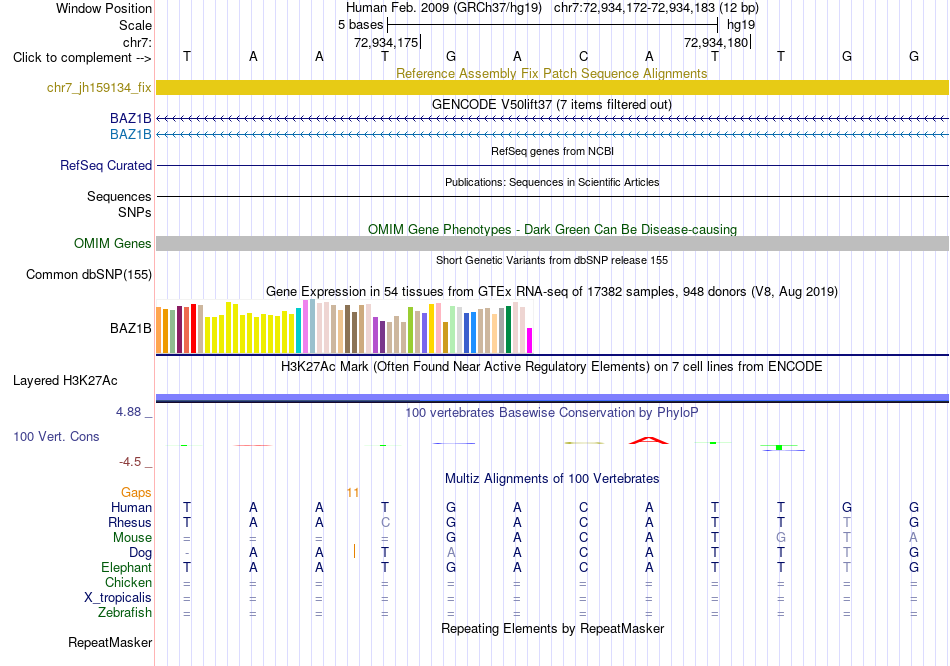
Task: Click the Publications: Sequences track title
Action: pos(552,182)
